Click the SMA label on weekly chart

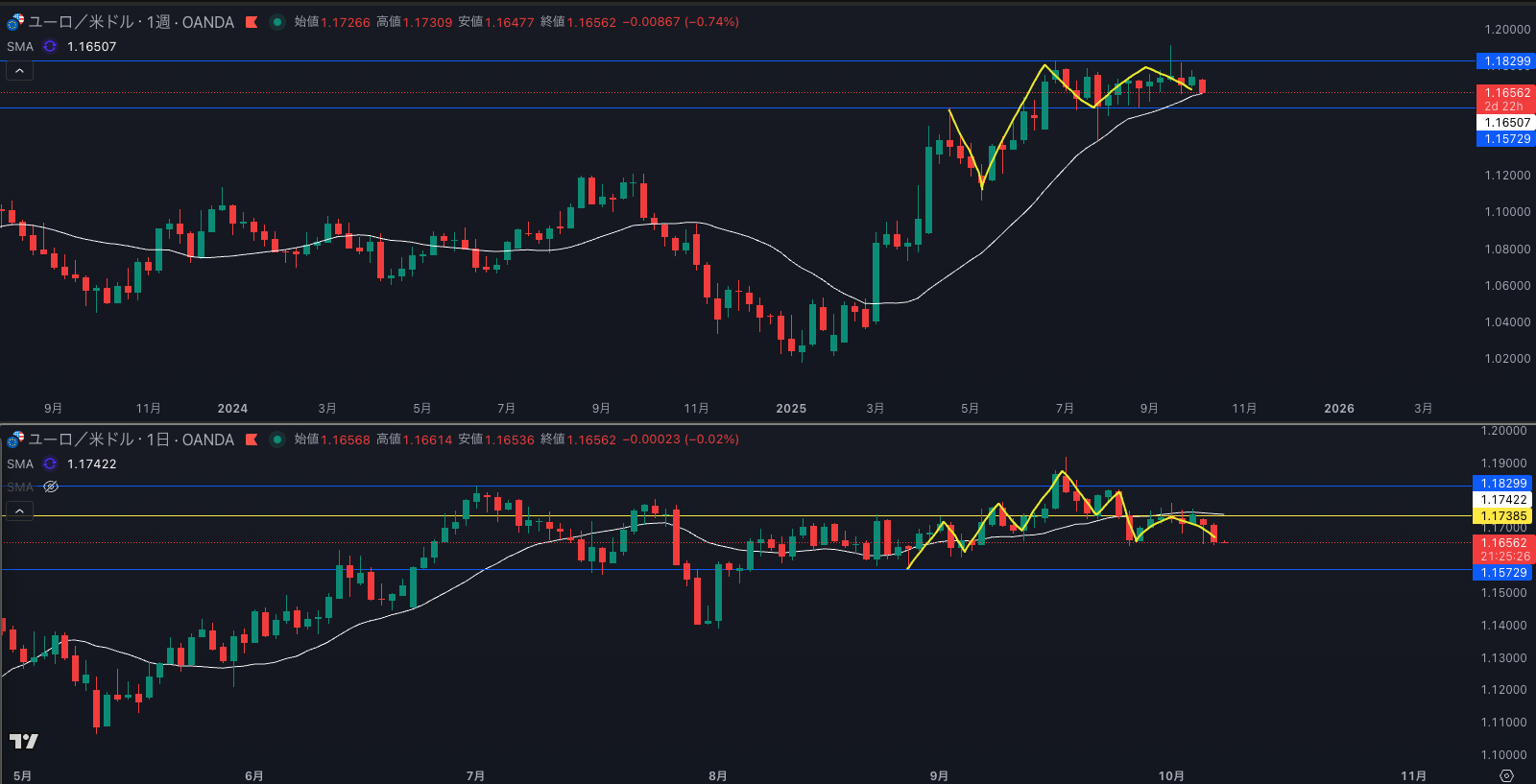20,46
